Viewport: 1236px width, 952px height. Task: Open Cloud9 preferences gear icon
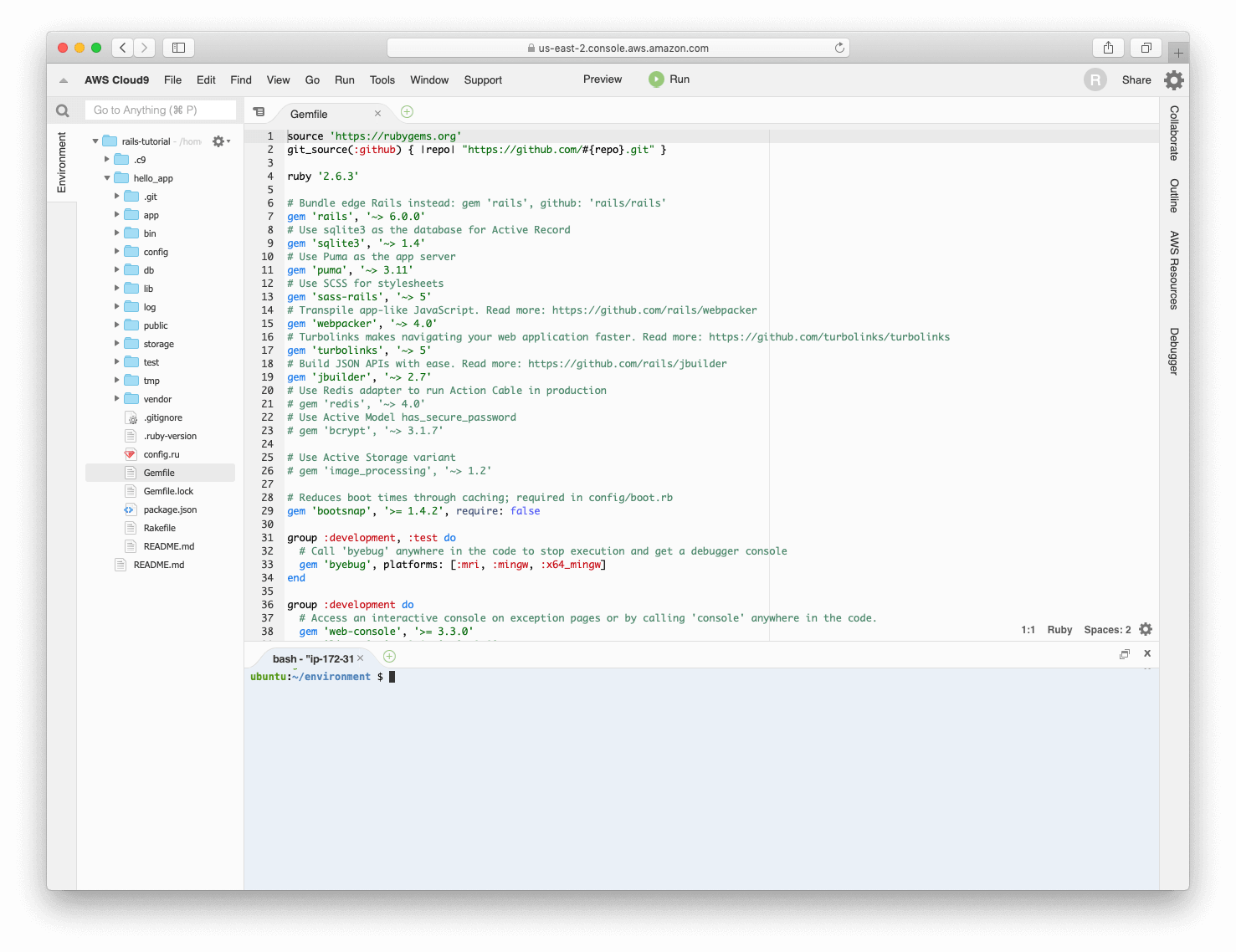[x=1174, y=80]
